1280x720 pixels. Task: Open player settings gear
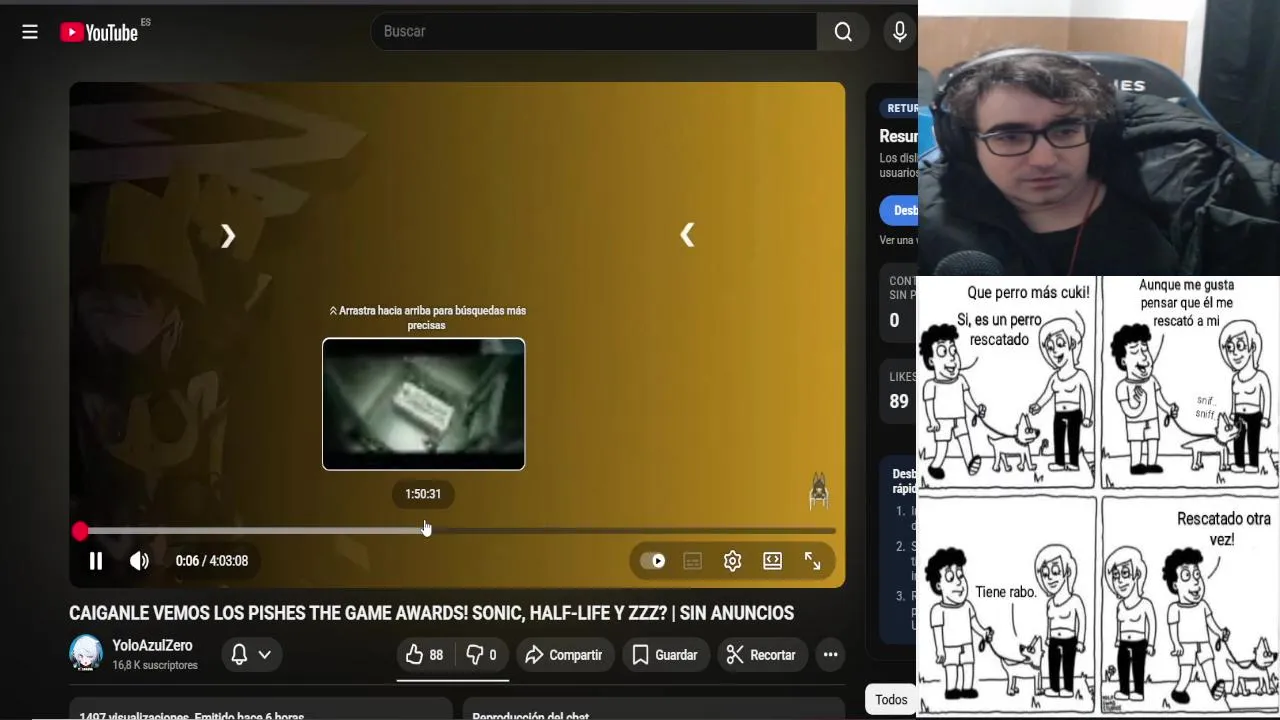click(x=732, y=561)
